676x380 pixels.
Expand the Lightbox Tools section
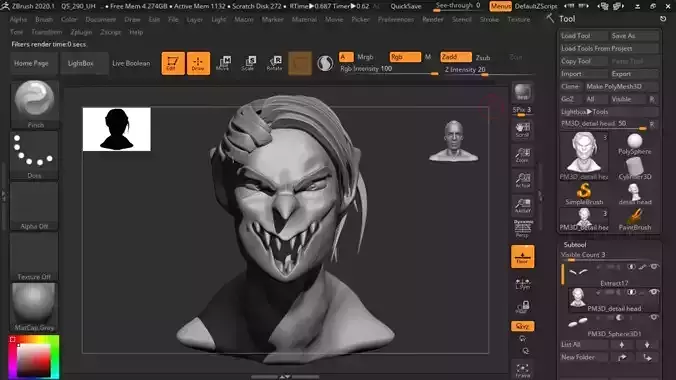(609, 112)
